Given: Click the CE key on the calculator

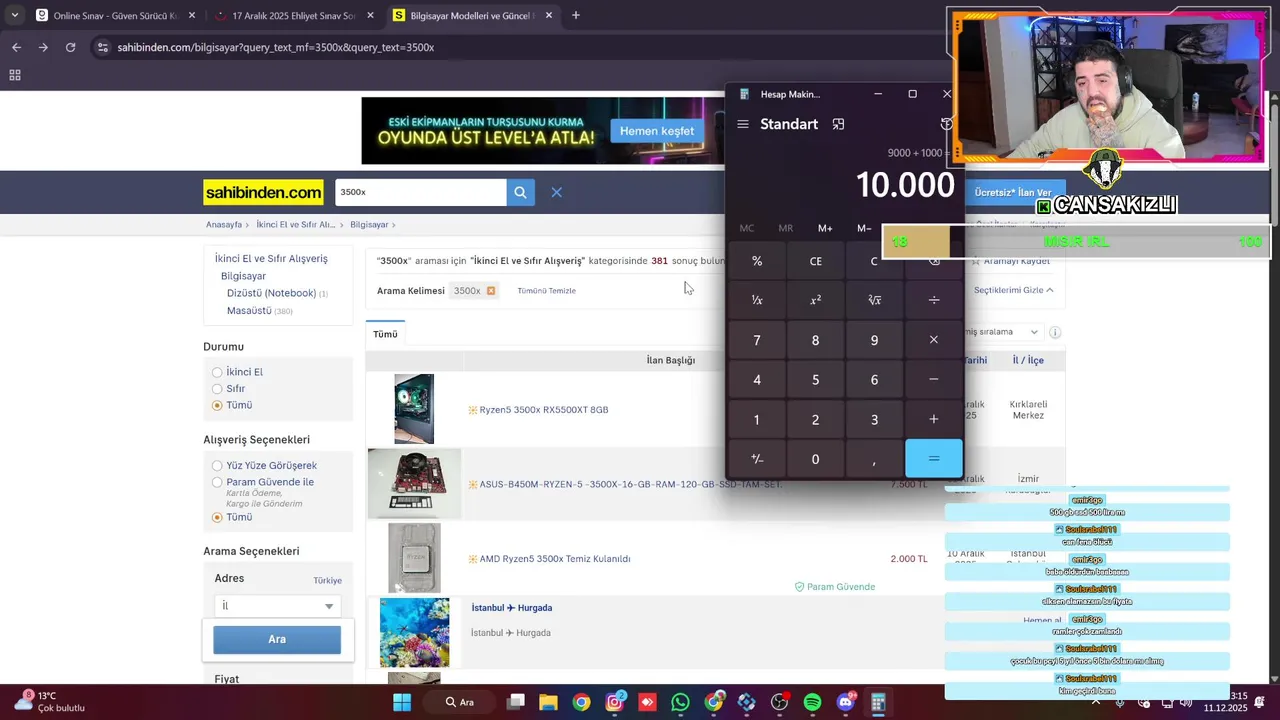Looking at the screenshot, I should click(815, 261).
